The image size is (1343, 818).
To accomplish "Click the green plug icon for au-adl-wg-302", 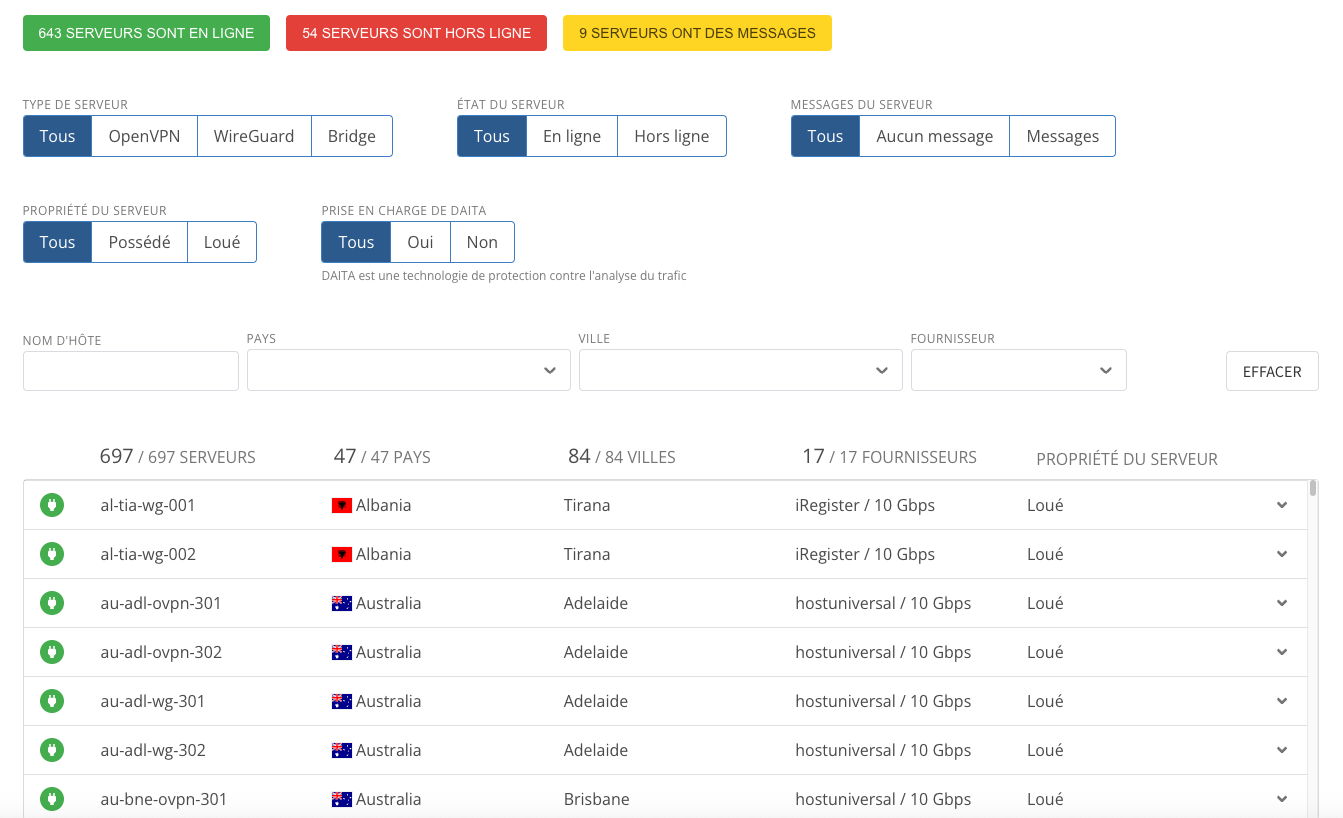I will (52, 750).
